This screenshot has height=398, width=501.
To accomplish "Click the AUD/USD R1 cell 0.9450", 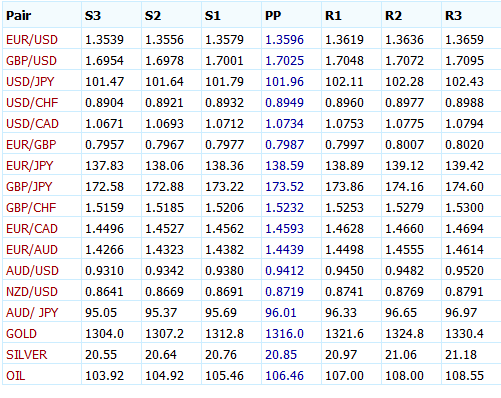I will pos(344,271).
